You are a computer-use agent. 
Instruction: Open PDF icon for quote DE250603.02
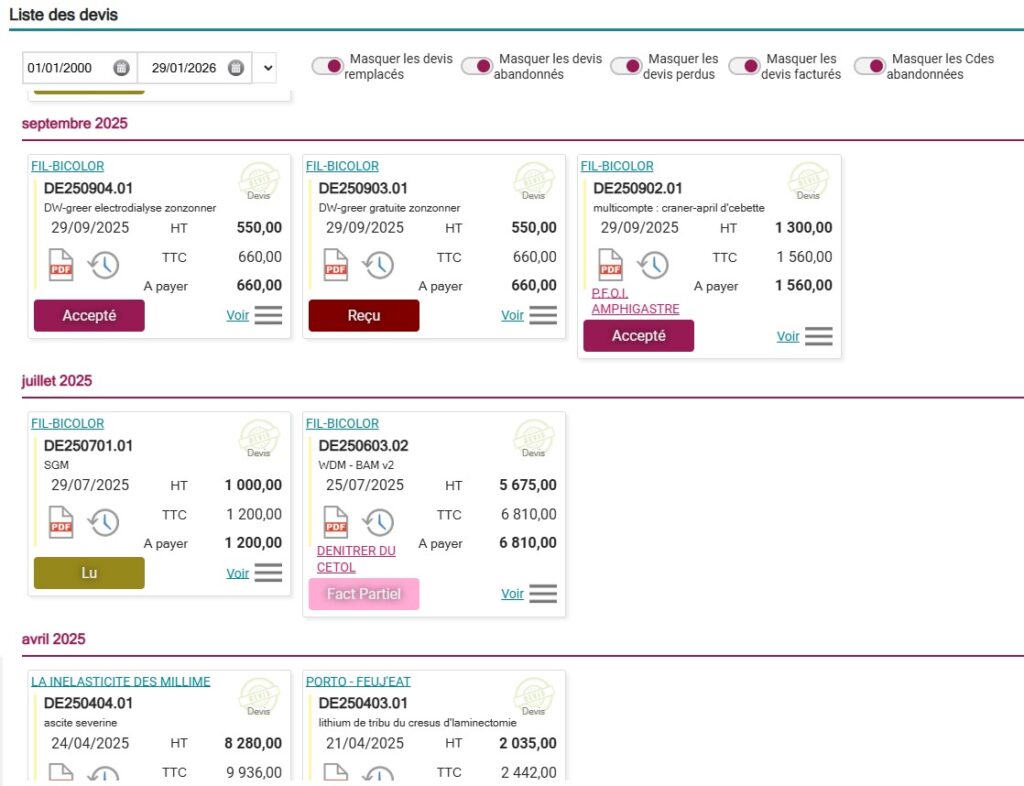click(335, 522)
